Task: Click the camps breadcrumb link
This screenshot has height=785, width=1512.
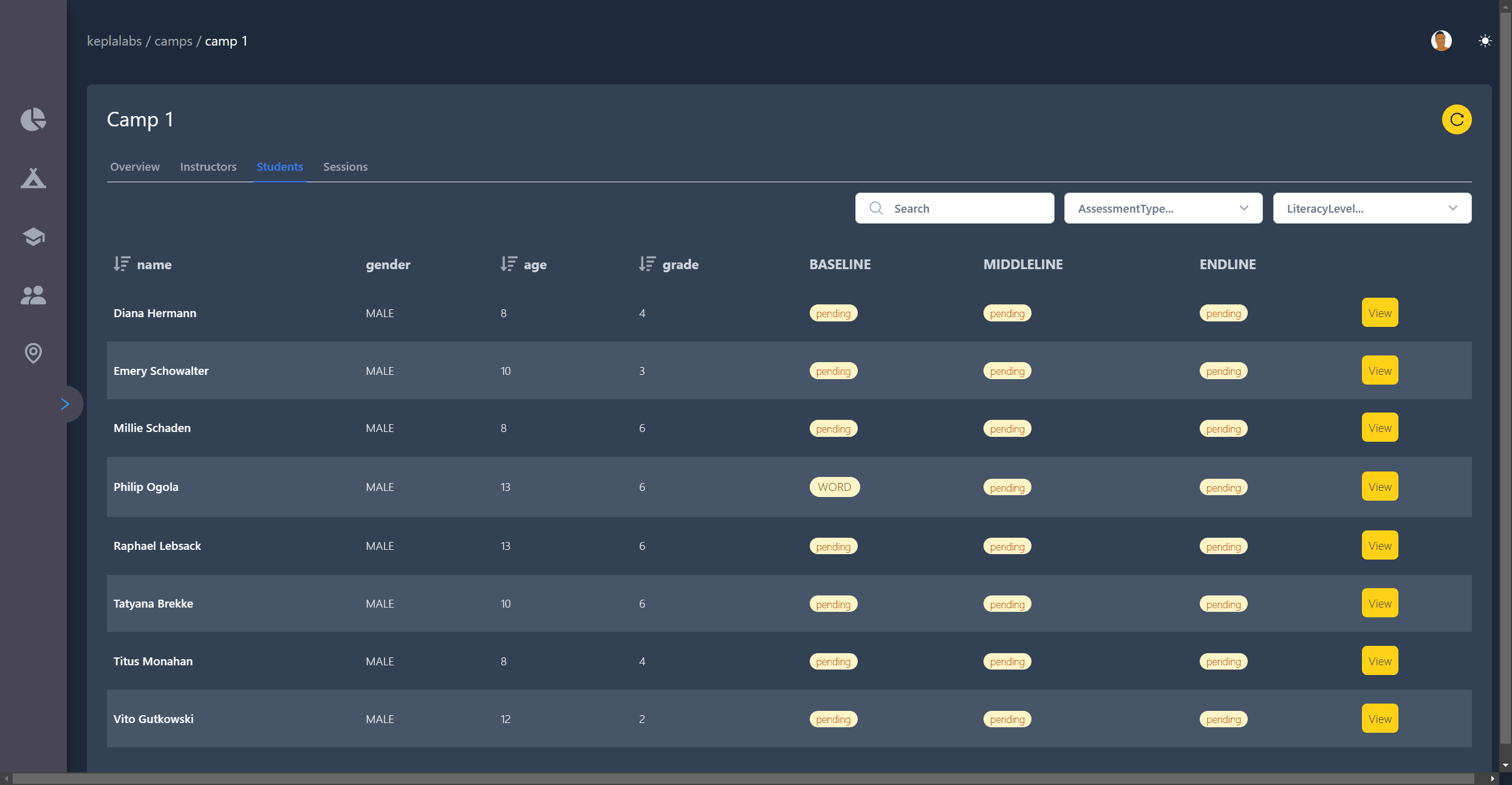Action: [173, 41]
